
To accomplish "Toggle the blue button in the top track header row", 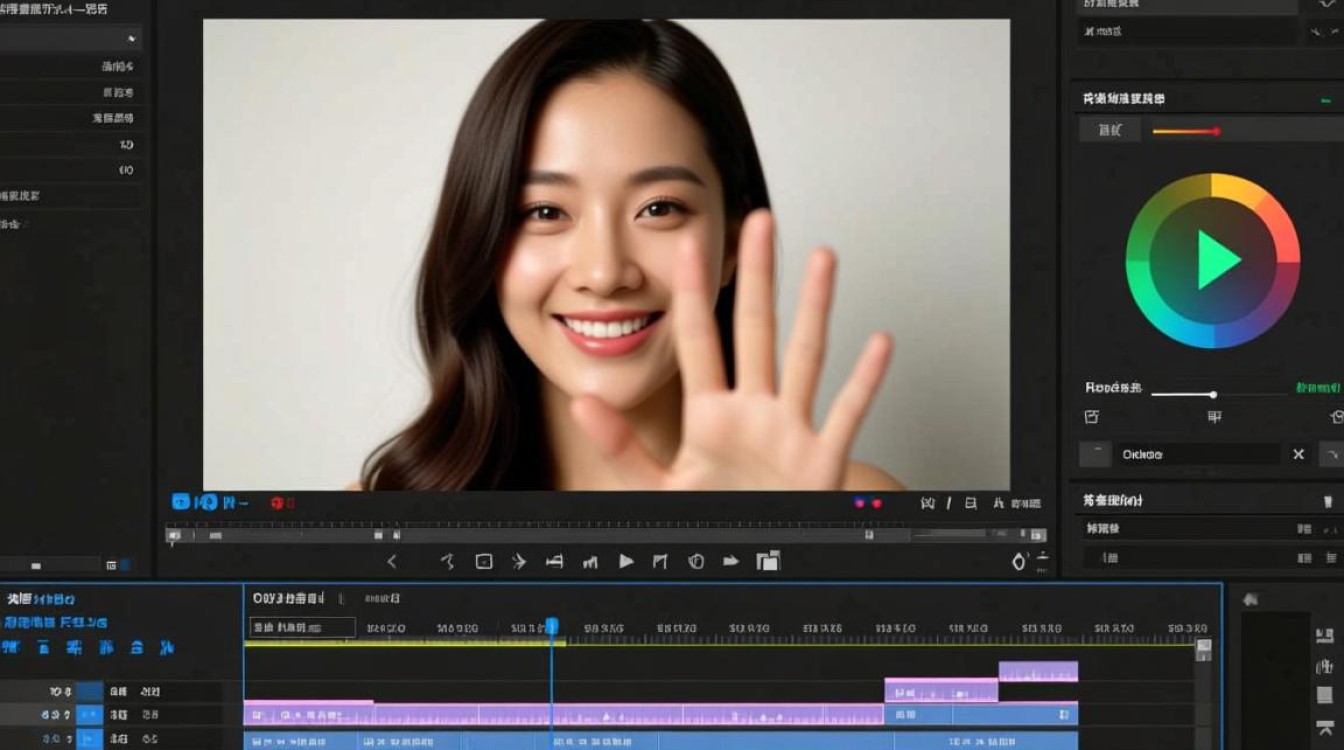I will pos(90,691).
